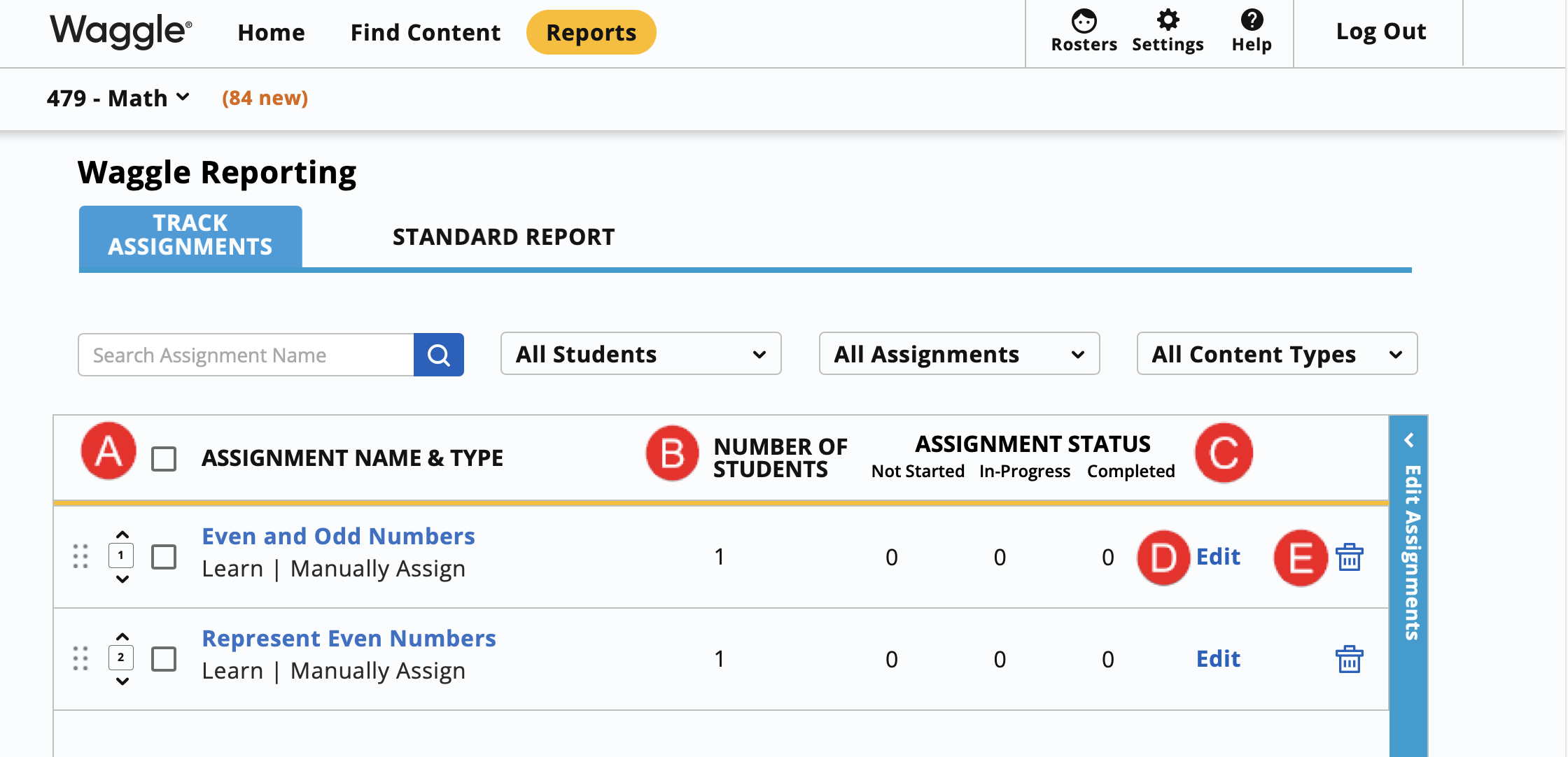The image size is (1568, 757).
Task: Click the Waggle logo
Action: (x=120, y=31)
